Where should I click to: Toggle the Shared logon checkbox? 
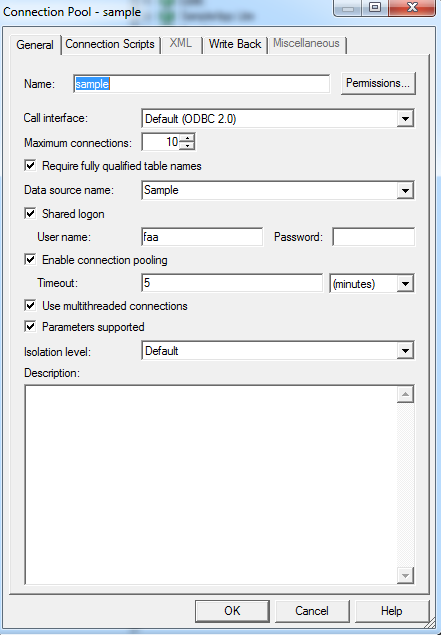point(30,213)
